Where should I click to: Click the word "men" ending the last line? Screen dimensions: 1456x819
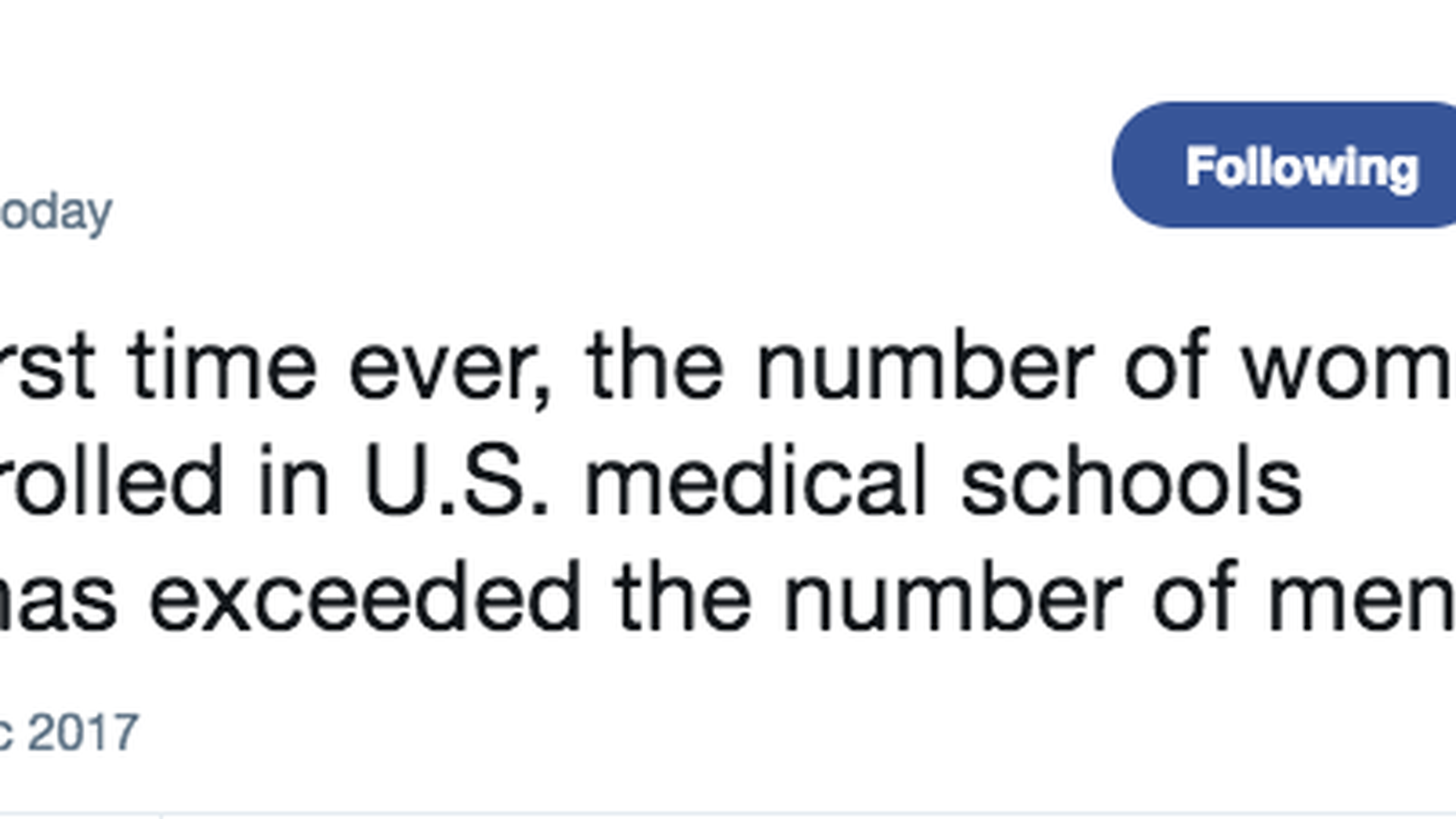[1361, 599]
